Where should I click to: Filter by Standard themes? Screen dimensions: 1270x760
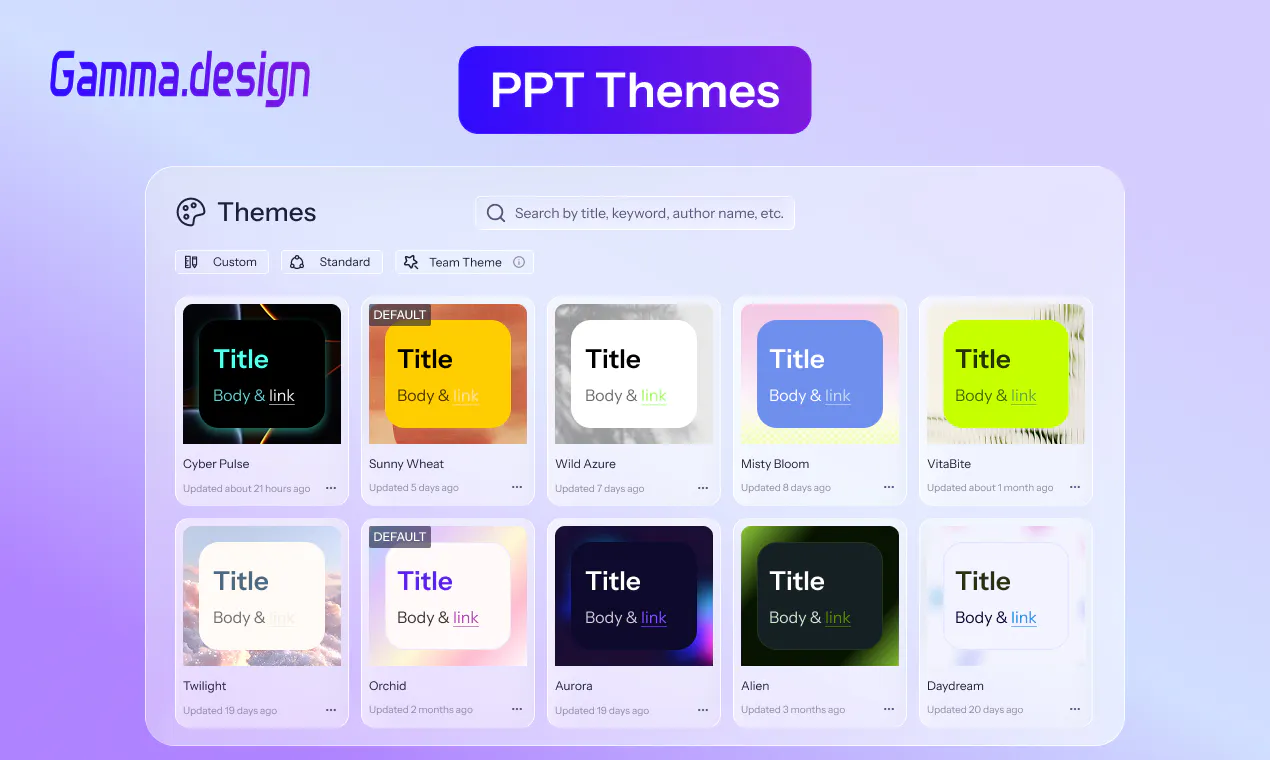tap(331, 262)
